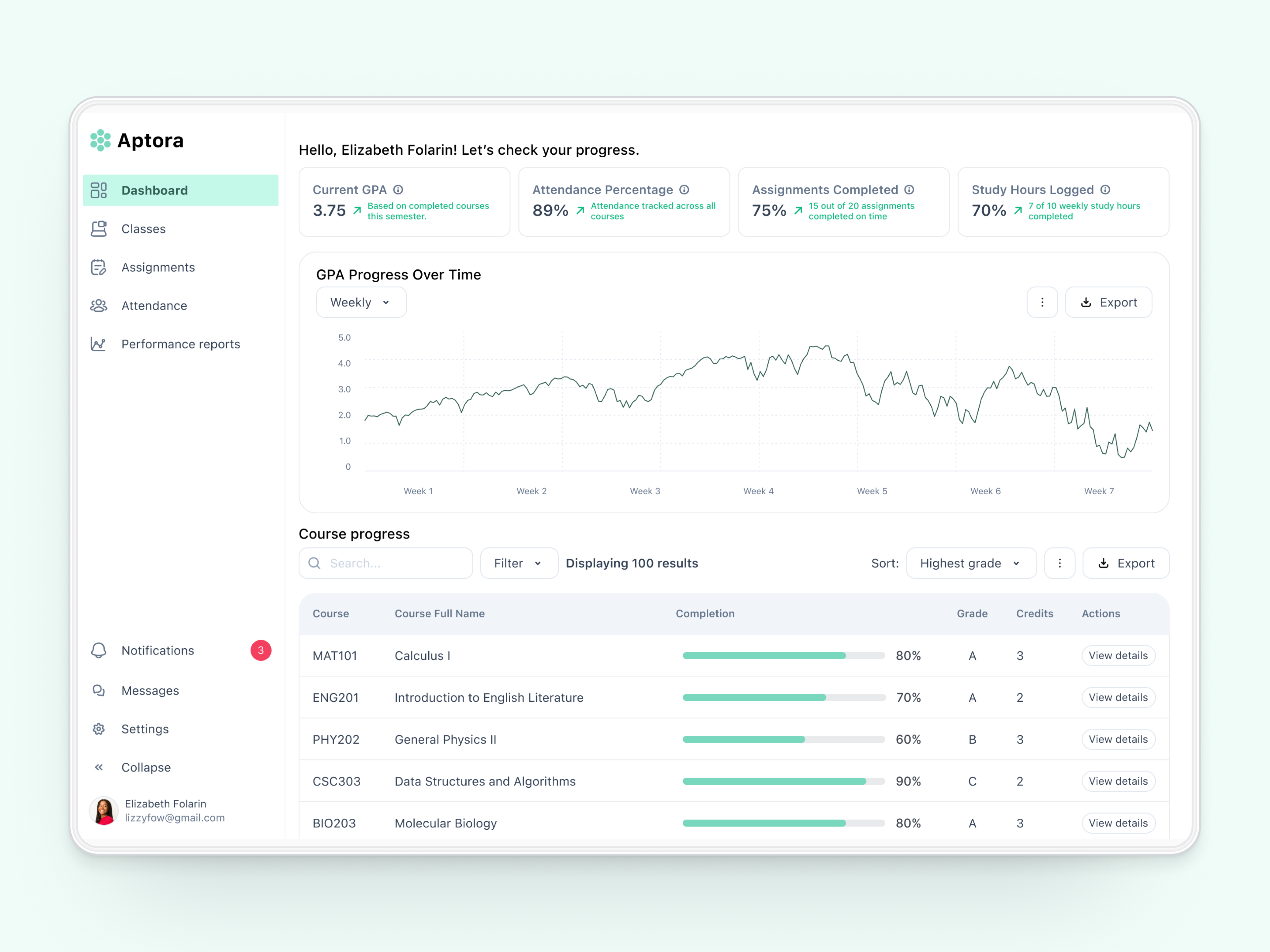Screen dimensions: 1270x952
Task: Collapse the sidebar navigation
Action: click(99, 767)
